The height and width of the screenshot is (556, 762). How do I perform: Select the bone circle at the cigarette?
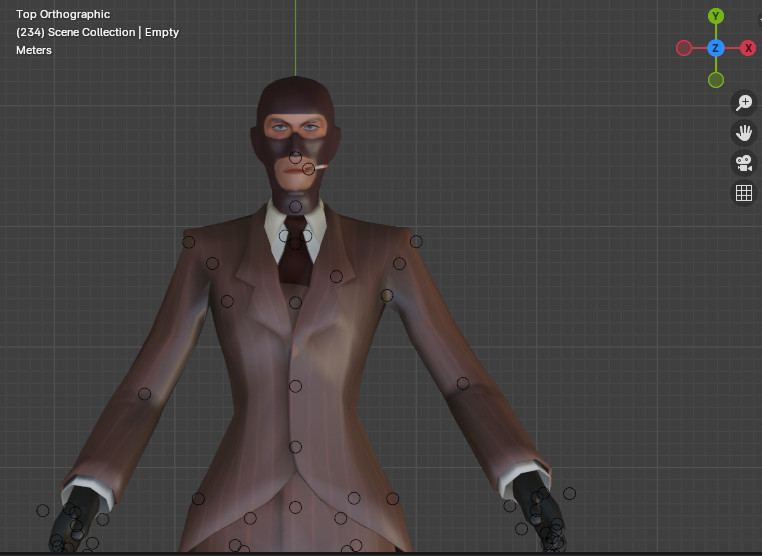coord(308,169)
